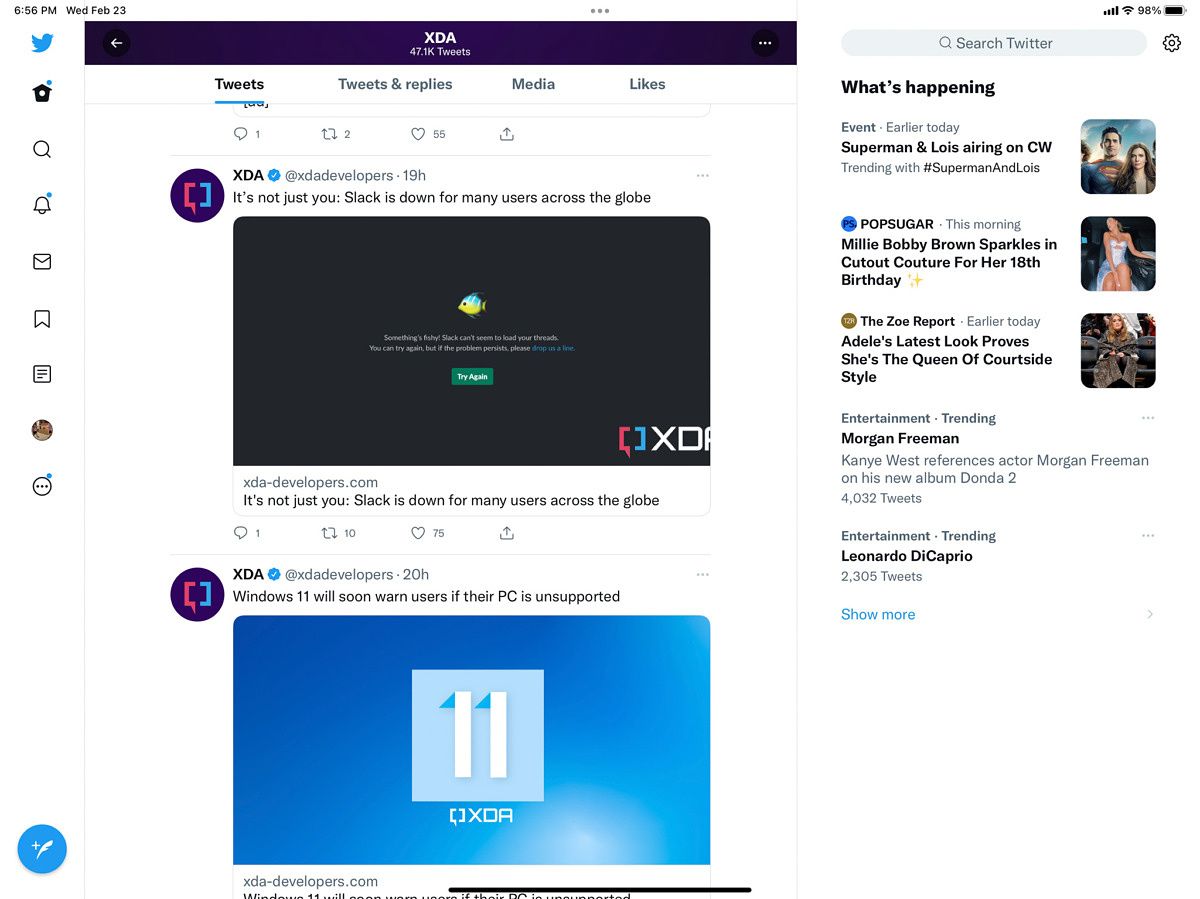Open Notifications bell in sidebar
The height and width of the screenshot is (899, 1200).
[42, 204]
